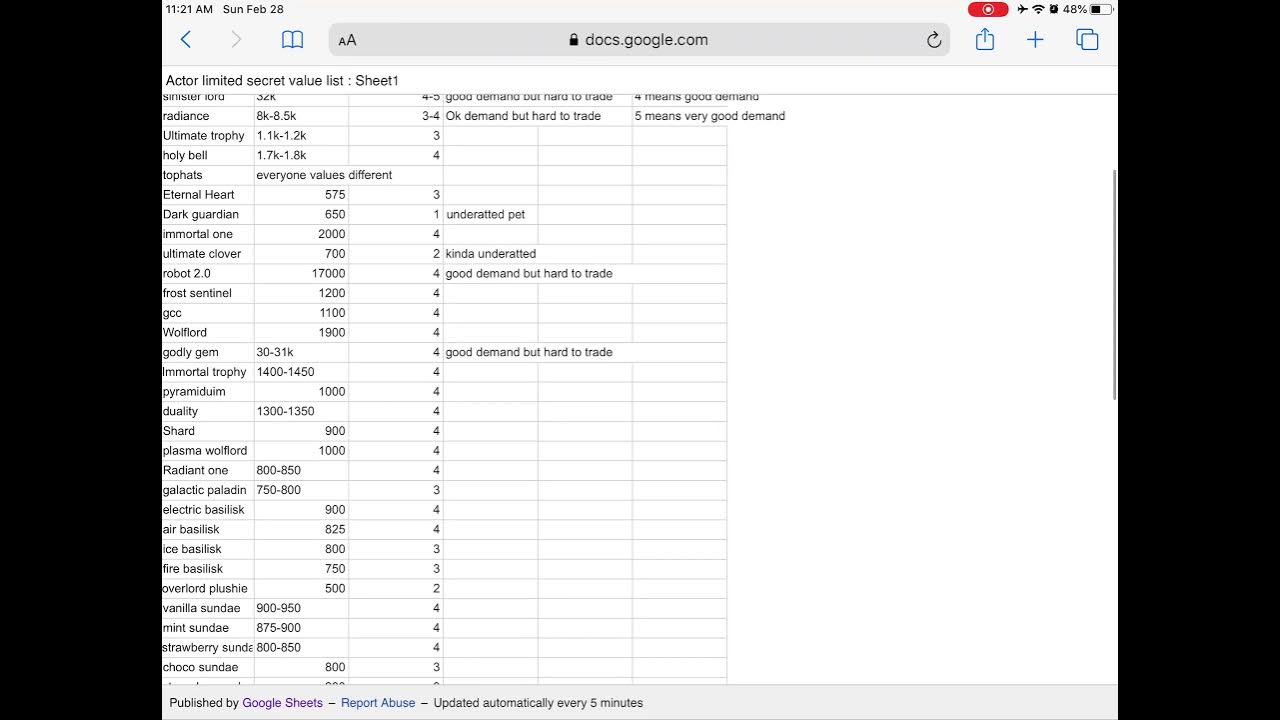Select the 'Eternal Heart' cell
Viewport: 1280px width, 720px height.
point(208,195)
